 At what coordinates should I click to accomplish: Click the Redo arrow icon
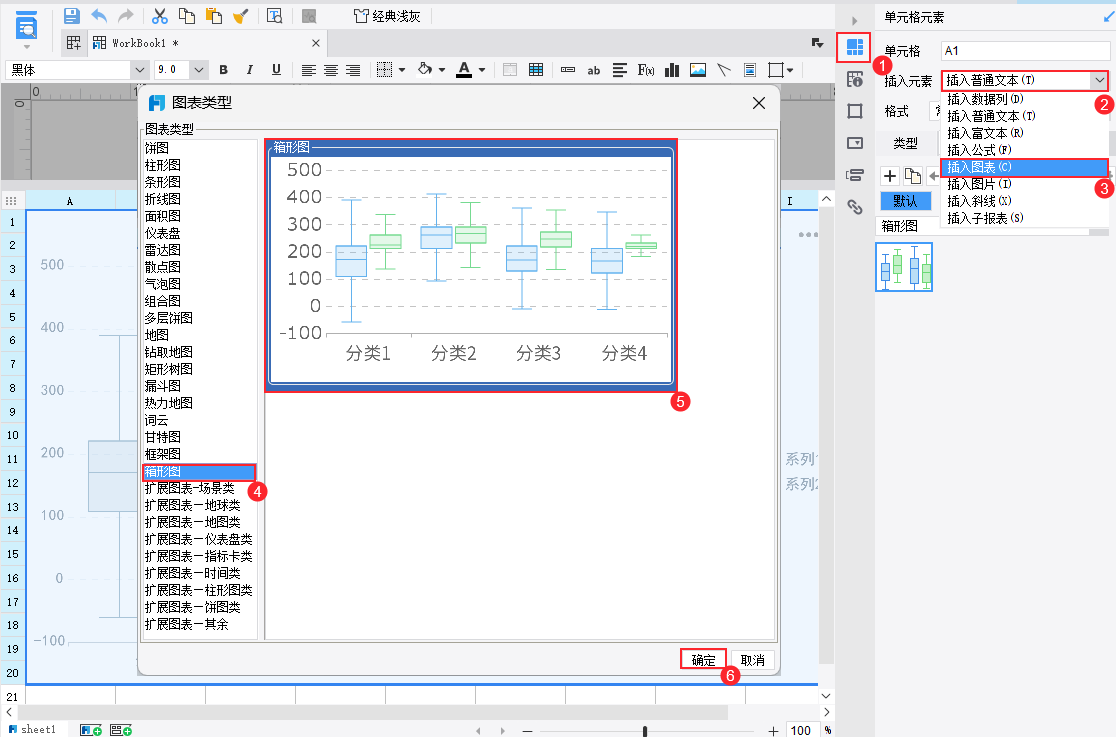[x=125, y=16]
